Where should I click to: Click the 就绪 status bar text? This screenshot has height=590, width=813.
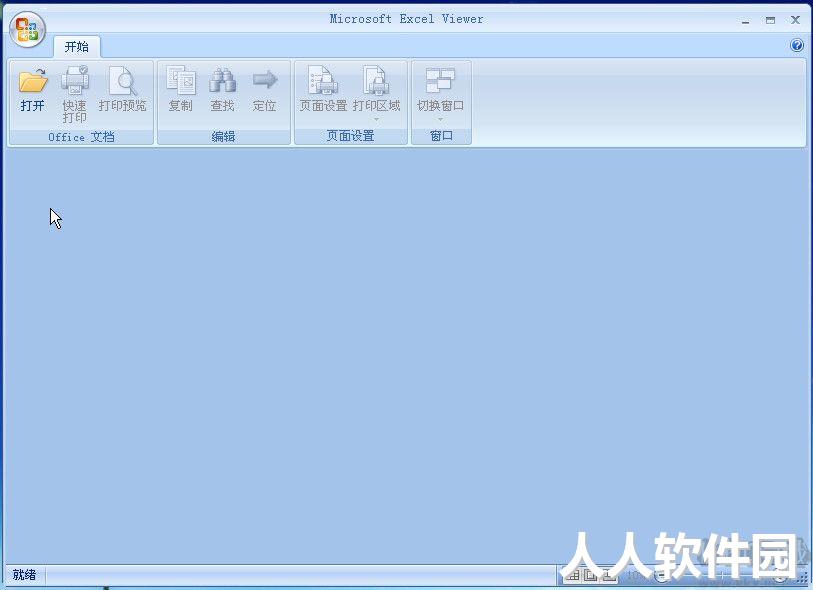click(24, 574)
